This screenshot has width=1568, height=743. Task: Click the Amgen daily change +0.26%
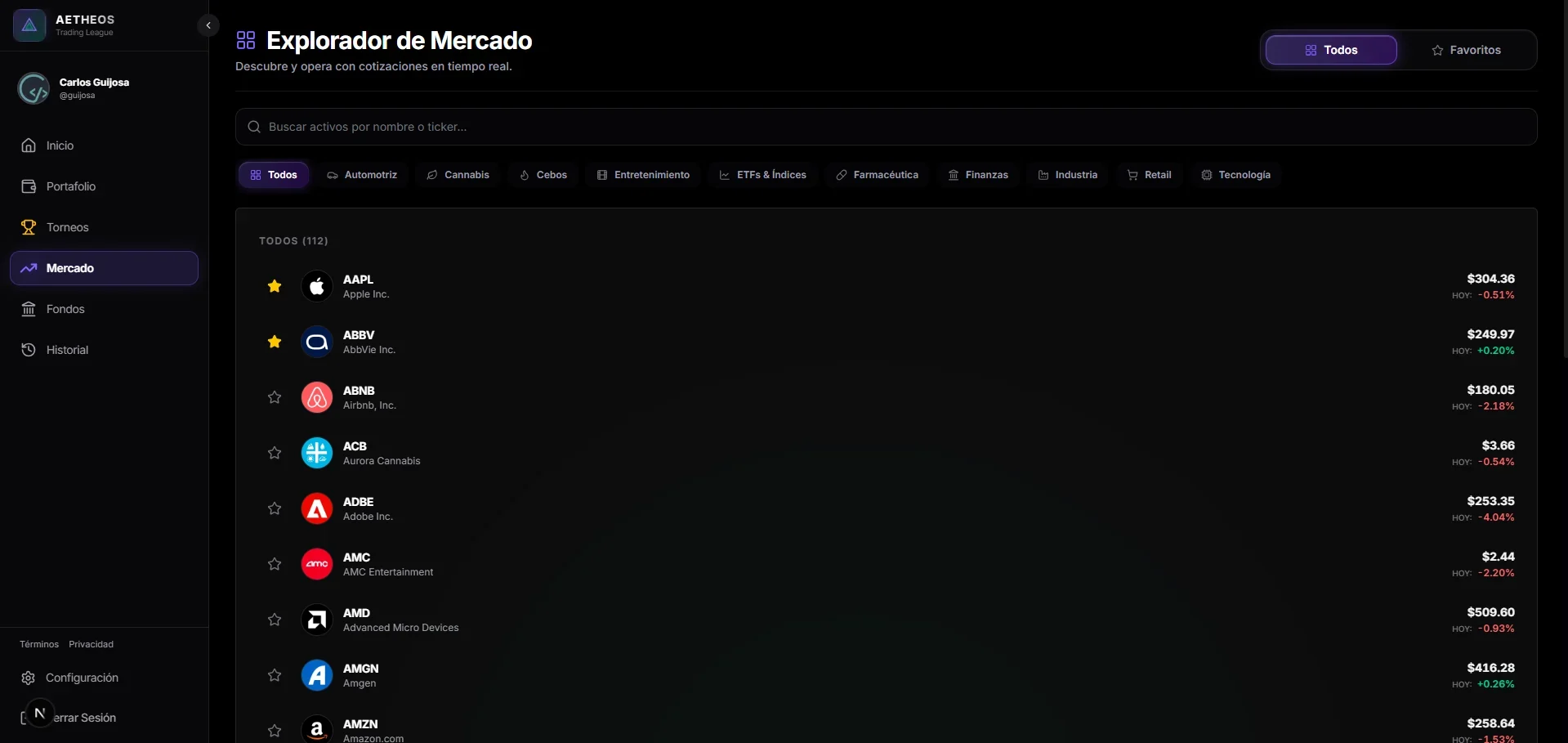coord(1496,684)
